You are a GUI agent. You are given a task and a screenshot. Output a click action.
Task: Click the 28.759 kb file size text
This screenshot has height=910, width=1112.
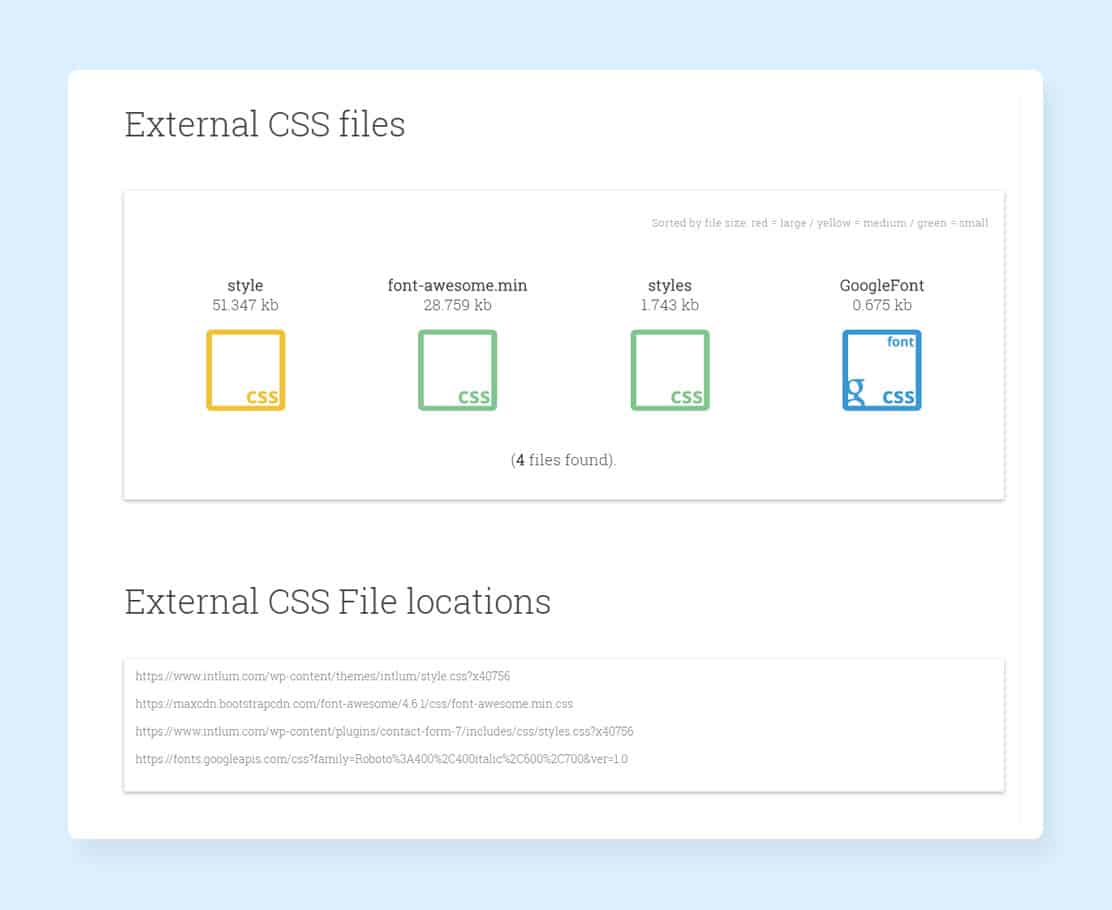(x=457, y=305)
